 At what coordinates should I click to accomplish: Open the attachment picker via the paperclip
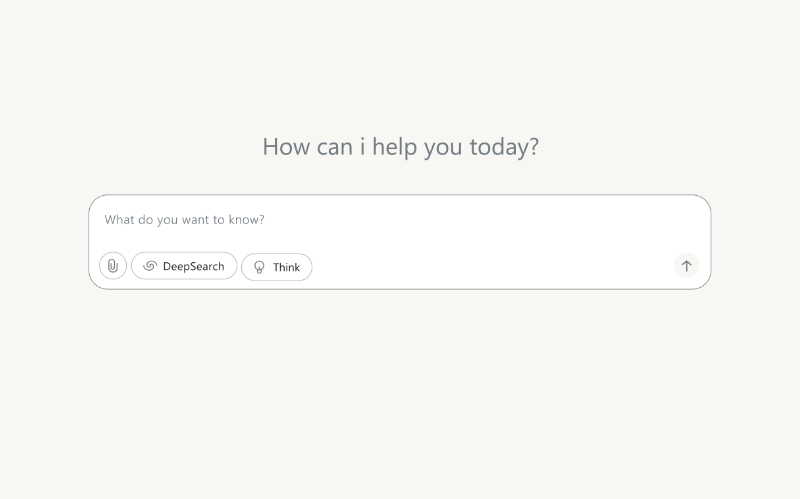point(113,266)
